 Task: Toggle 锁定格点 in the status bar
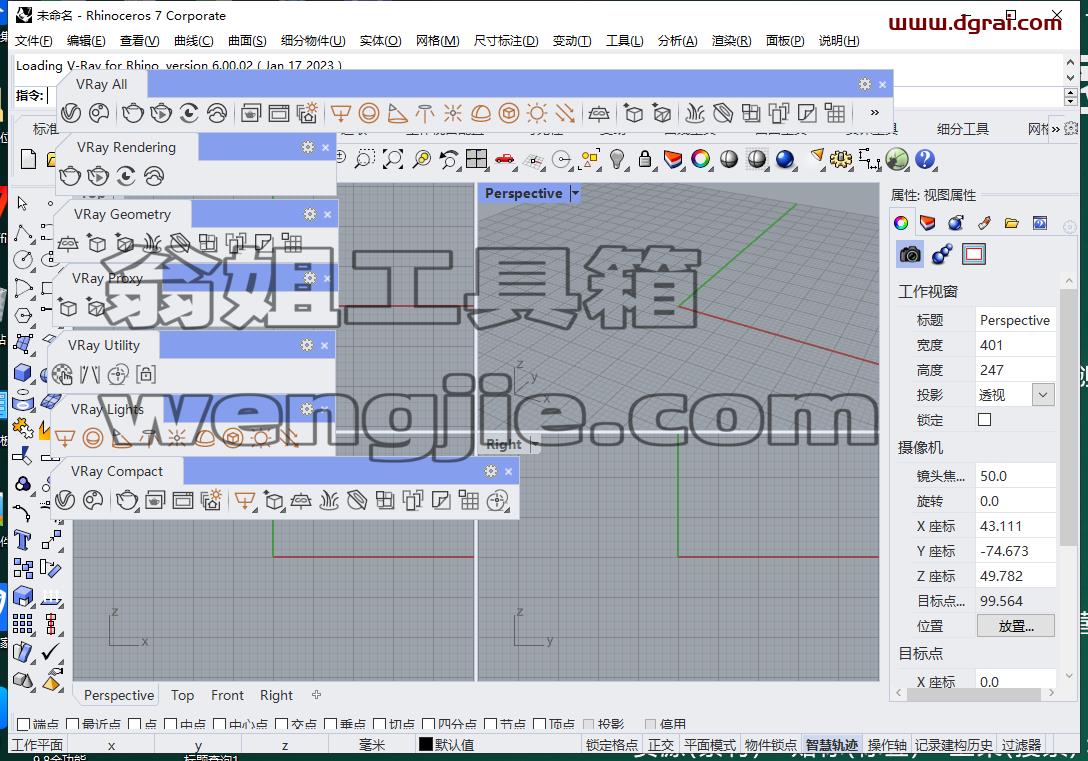[611, 745]
